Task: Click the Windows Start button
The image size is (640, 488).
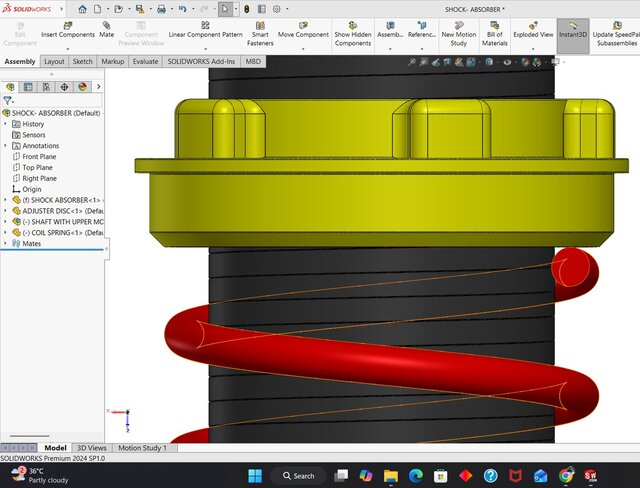Action: [x=255, y=476]
